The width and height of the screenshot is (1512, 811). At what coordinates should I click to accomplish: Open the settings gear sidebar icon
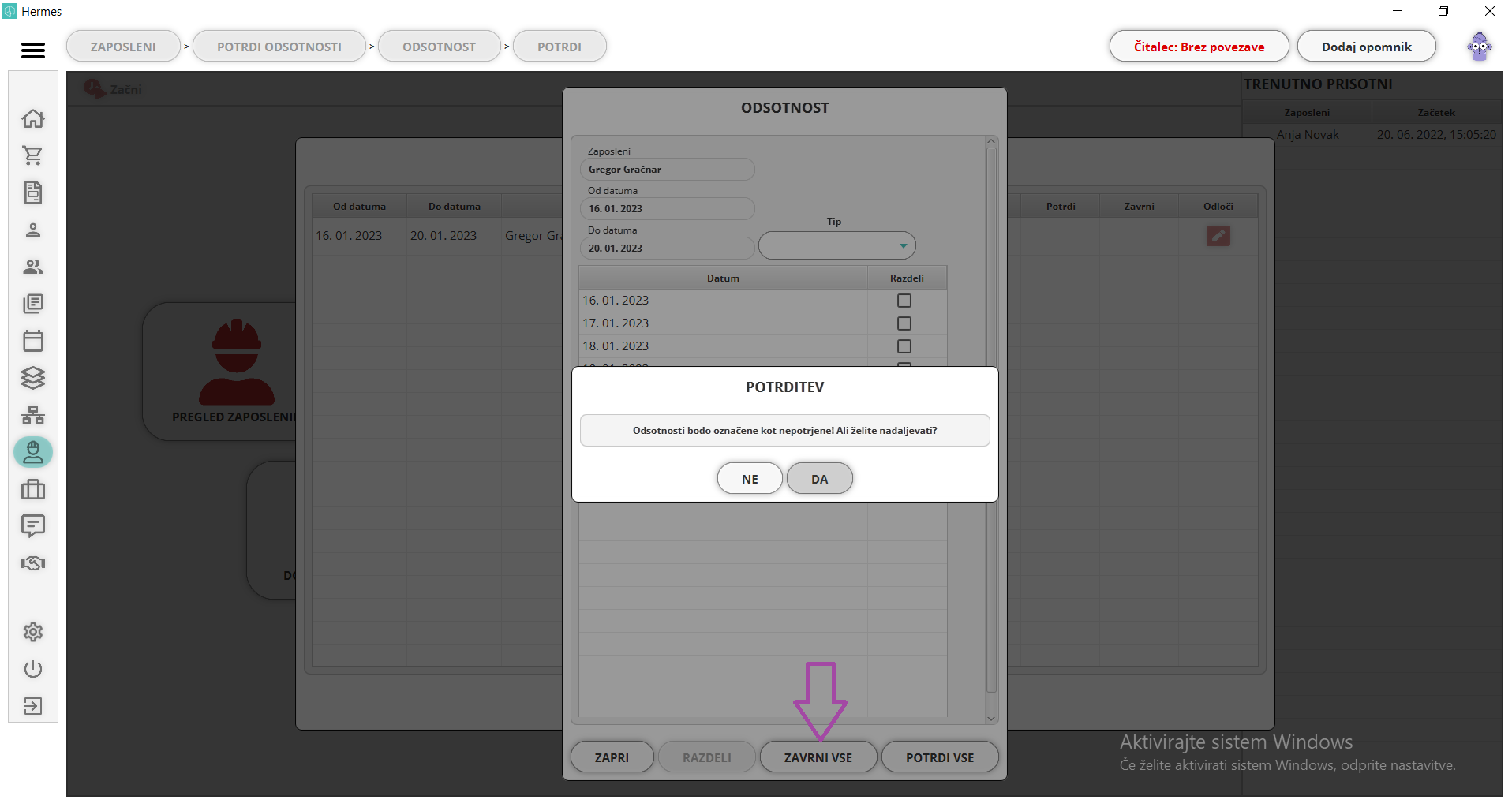tap(33, 632)
